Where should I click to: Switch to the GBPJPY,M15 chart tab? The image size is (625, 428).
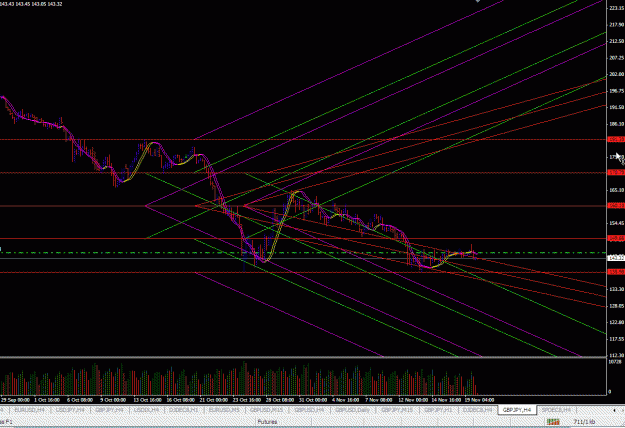[396, 410]
